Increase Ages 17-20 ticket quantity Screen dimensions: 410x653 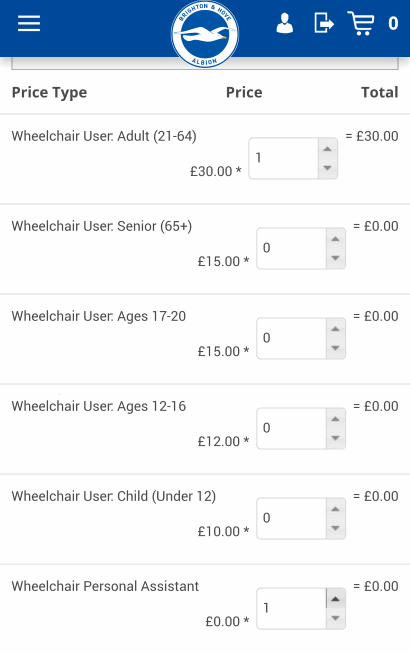coord(335,329)
